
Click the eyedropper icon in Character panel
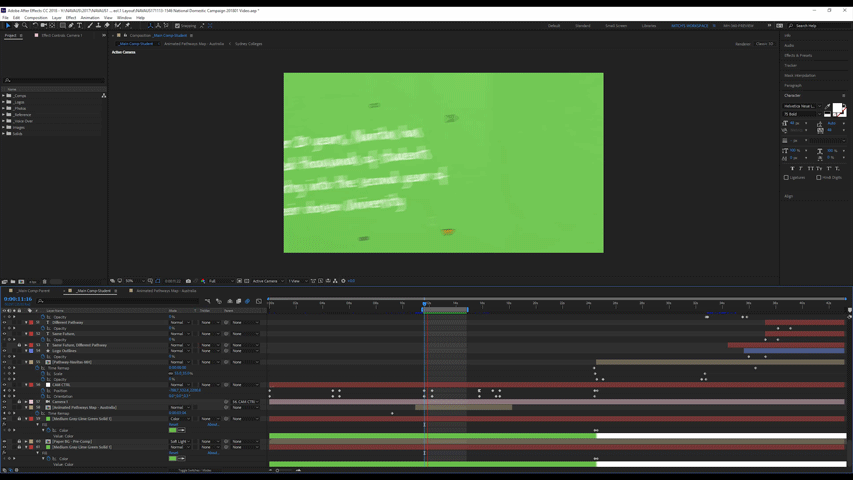pyautogui.click(x=828, y=106)
